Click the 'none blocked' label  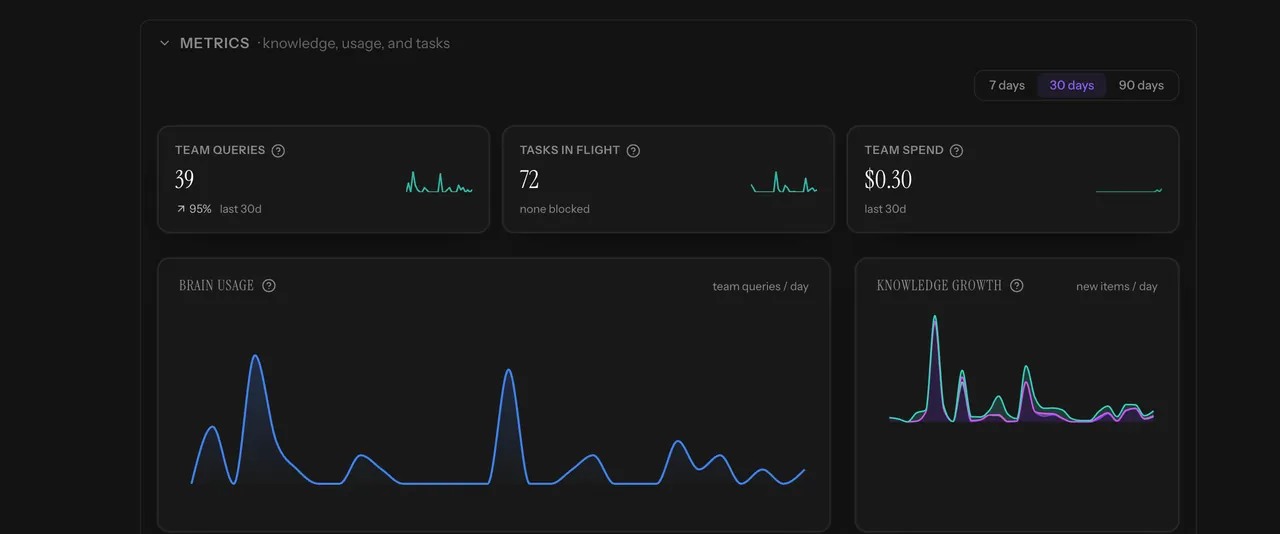point(555,209)
